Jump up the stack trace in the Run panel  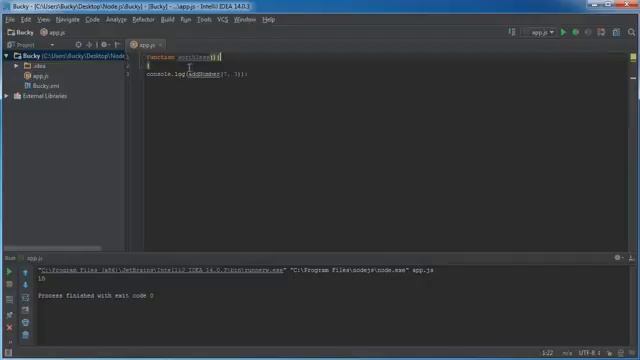(x=25, y=272)
